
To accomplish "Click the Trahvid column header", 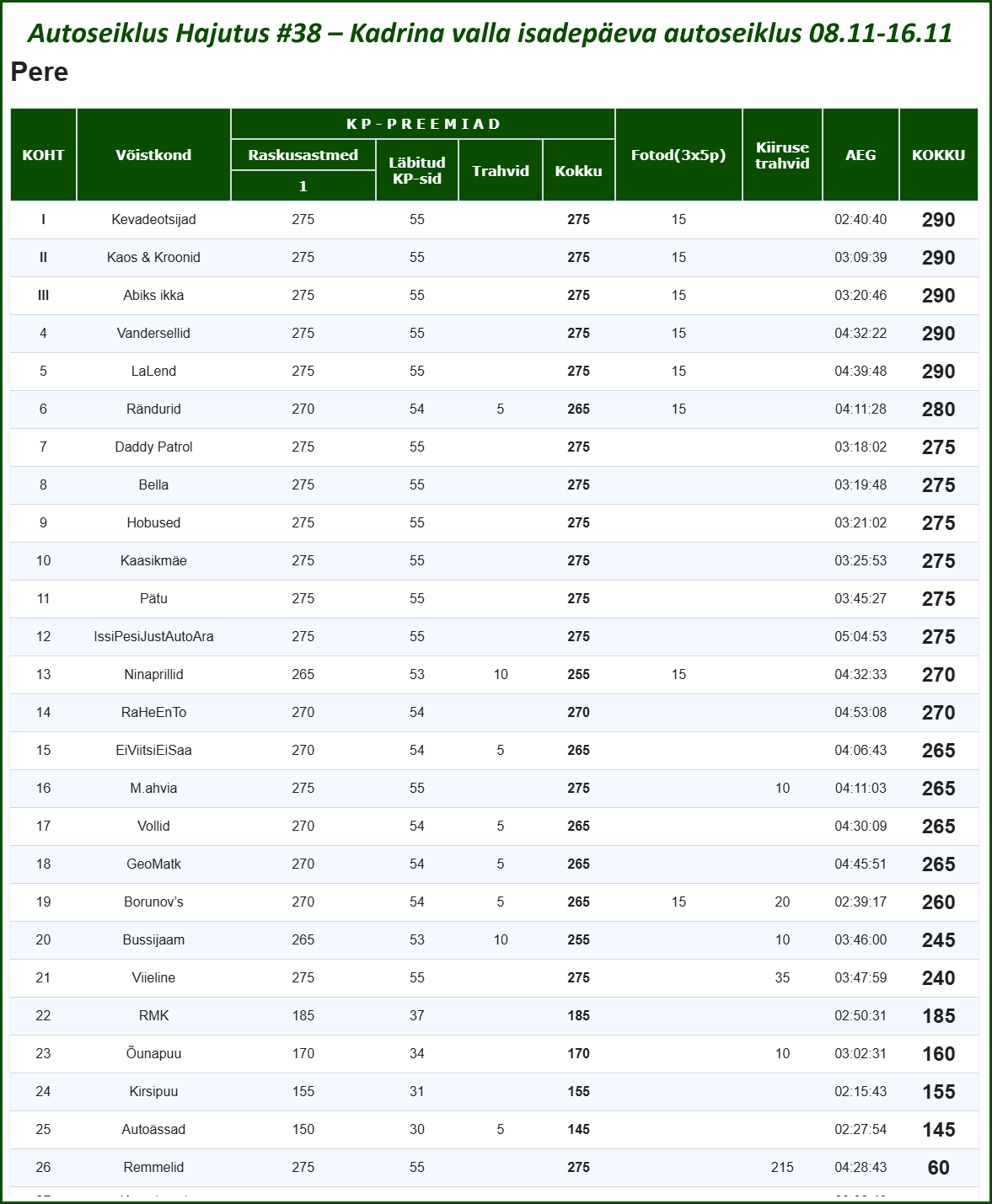I will [x=500, y=171].
